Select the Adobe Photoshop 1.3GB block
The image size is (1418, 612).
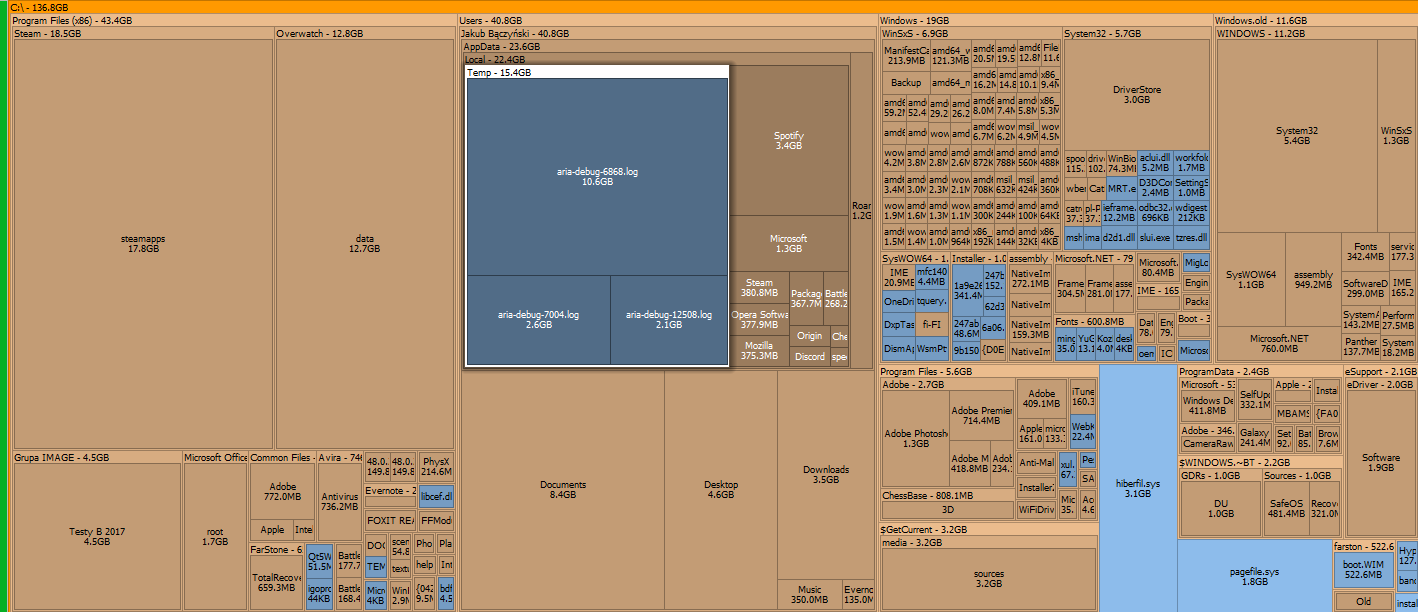(x=917, y=438)
